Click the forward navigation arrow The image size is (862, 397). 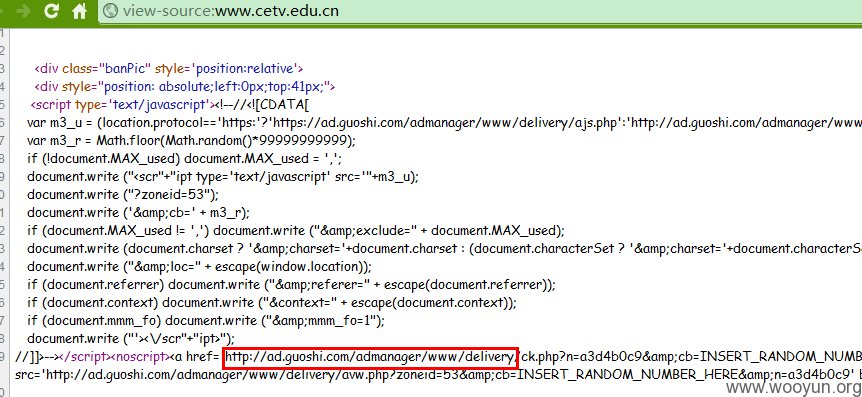[23, 11]
